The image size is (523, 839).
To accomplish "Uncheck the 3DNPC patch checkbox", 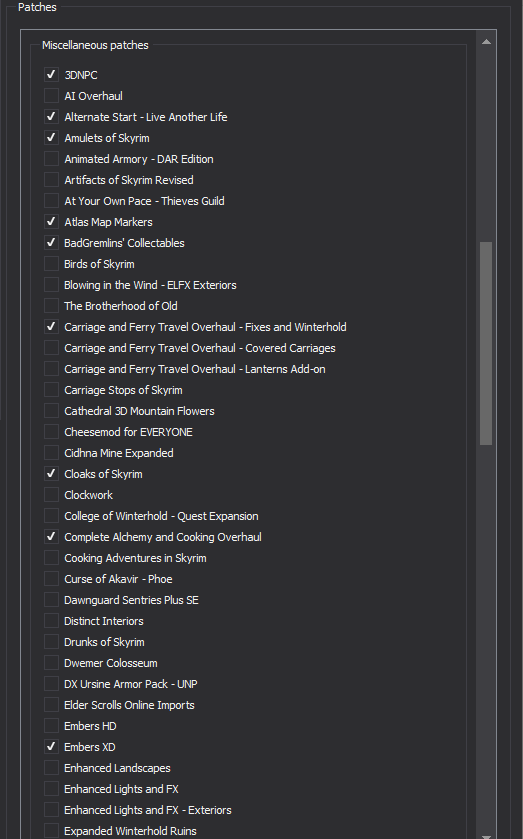I will pos(51,75).
